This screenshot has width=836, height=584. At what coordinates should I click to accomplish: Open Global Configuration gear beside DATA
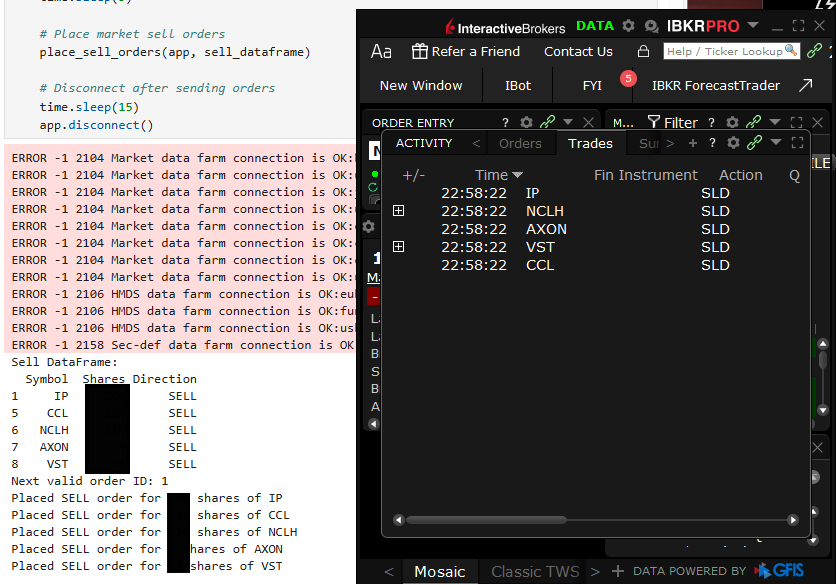click(x=629, y=26)
